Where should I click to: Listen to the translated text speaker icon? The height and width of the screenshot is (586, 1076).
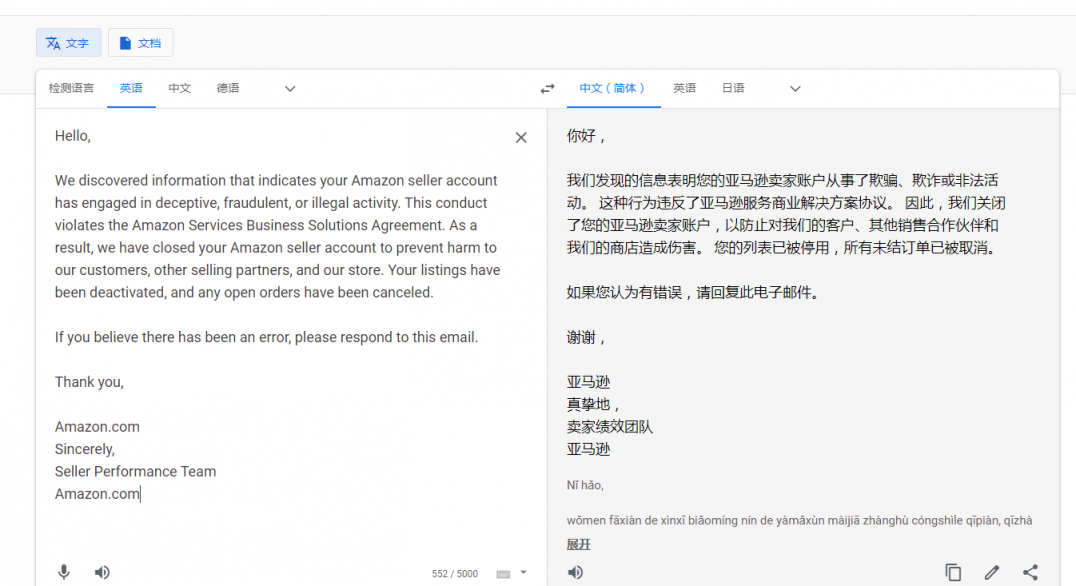[575, 572]
